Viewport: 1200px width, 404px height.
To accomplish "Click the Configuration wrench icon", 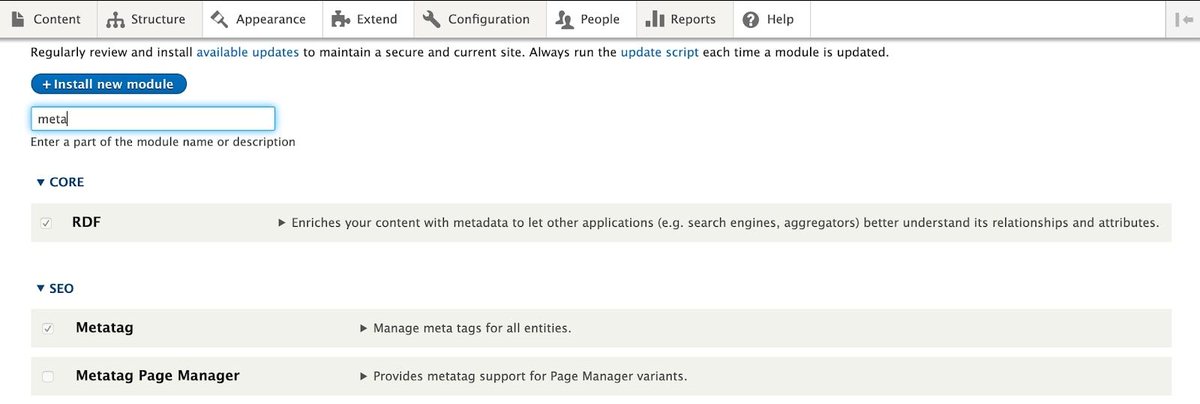I will 431,19.
